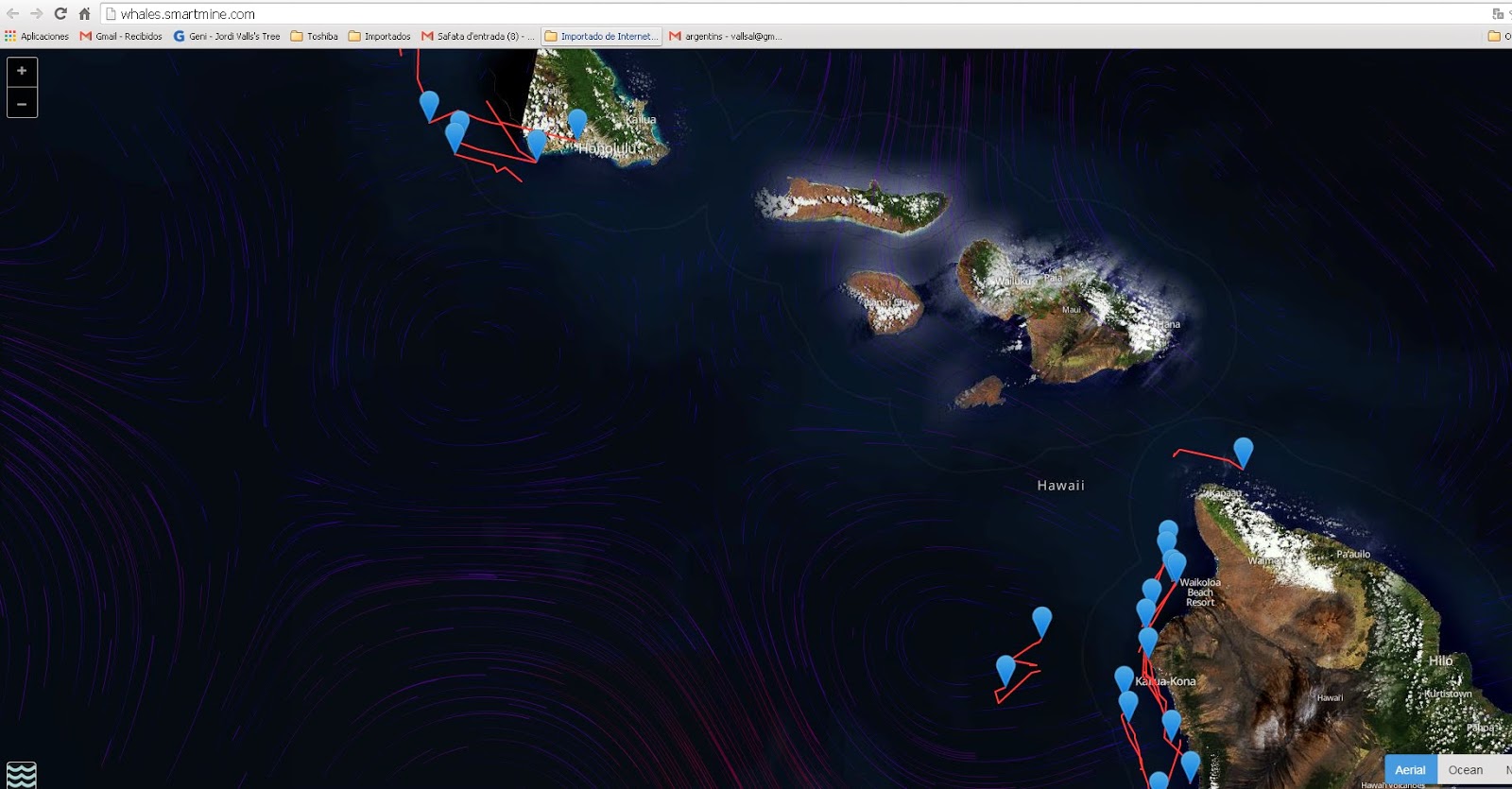Open the browser home page
The height and width of the screenshot is (789, 1512).
(x=84, y=13)
